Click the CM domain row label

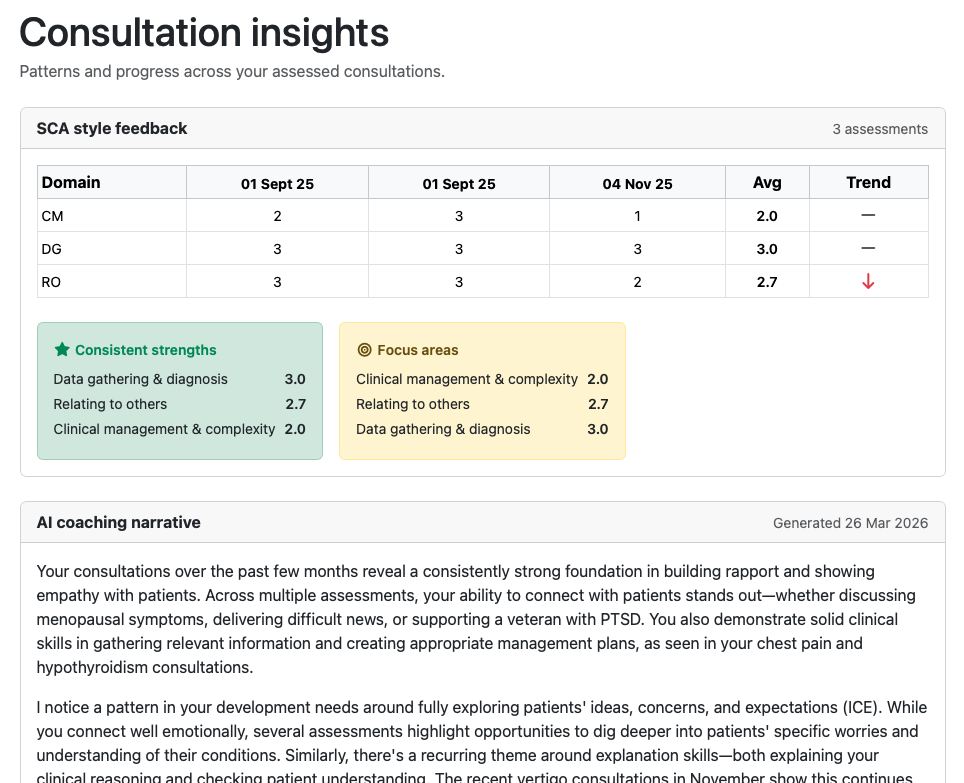tap(53, 216)
